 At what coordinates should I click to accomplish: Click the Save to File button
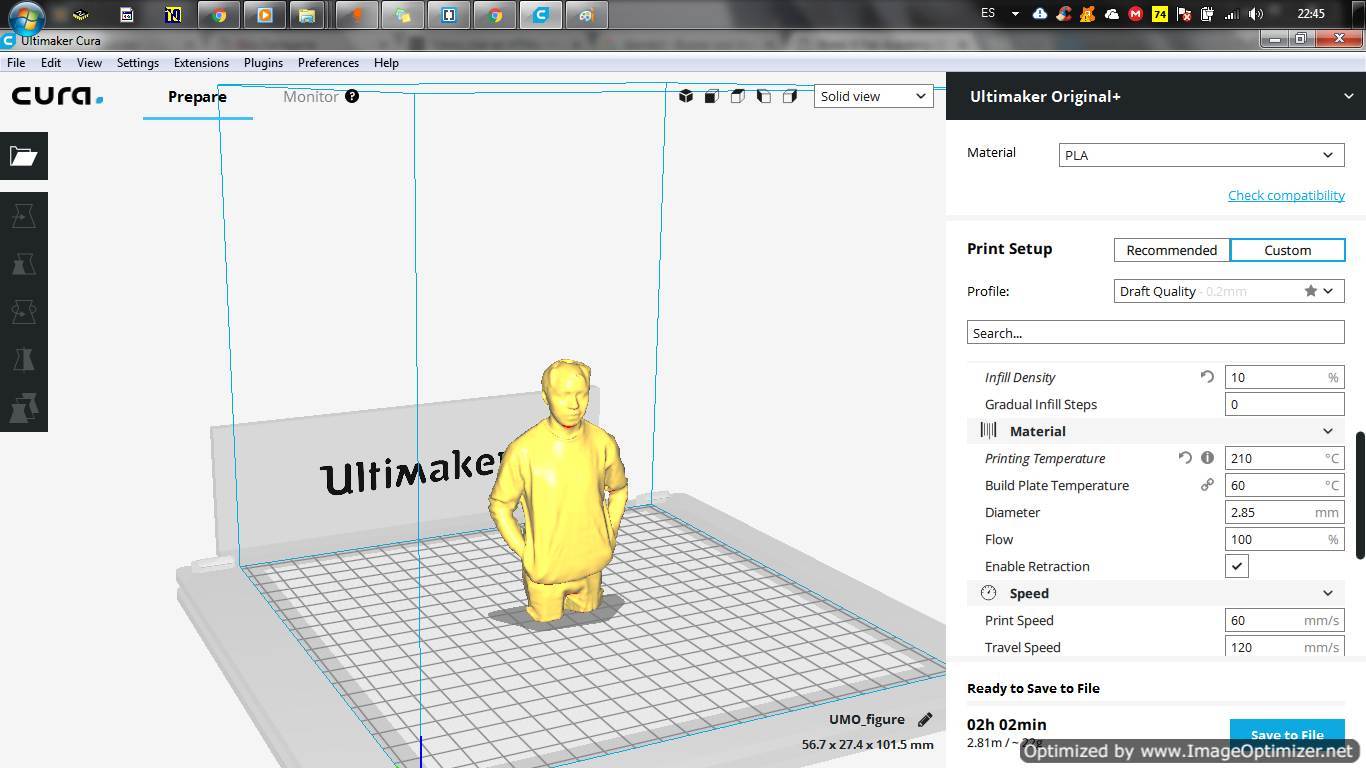1287,734
